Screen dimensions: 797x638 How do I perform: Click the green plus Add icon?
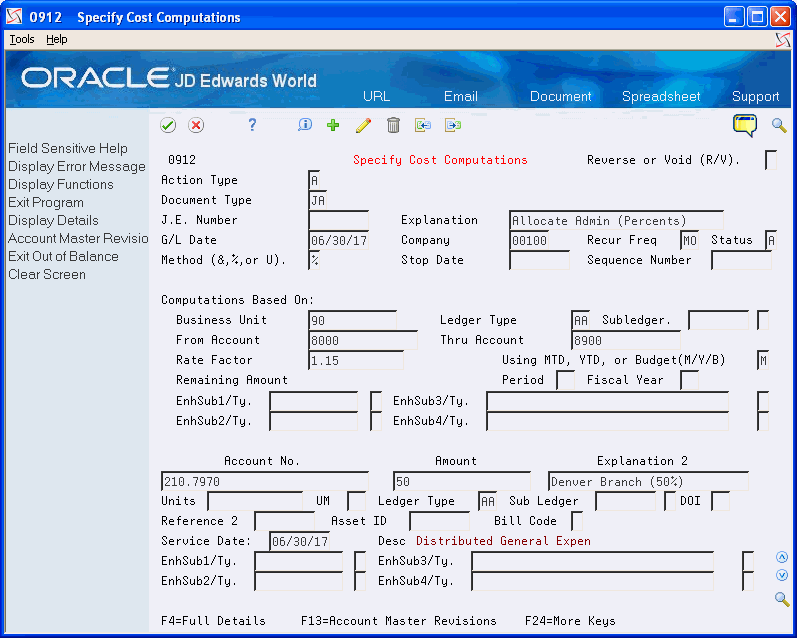pos(333,125)
